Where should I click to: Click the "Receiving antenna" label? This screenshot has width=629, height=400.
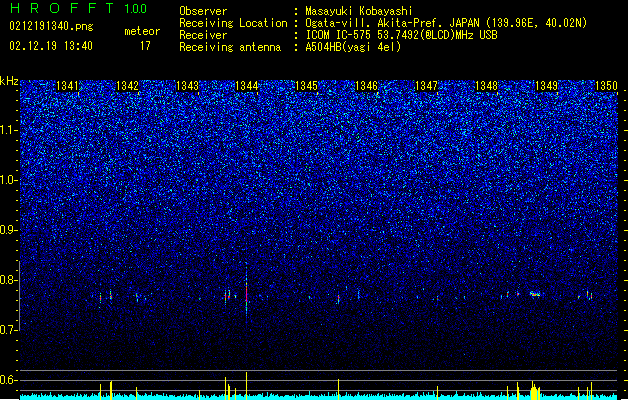(230, 47)
